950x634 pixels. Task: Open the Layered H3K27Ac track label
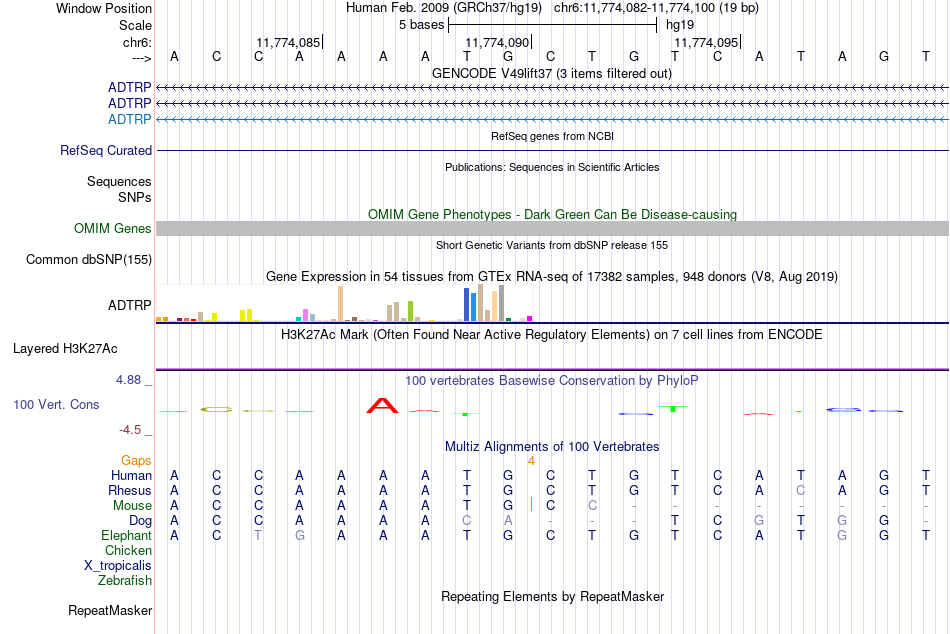(65, 349)
